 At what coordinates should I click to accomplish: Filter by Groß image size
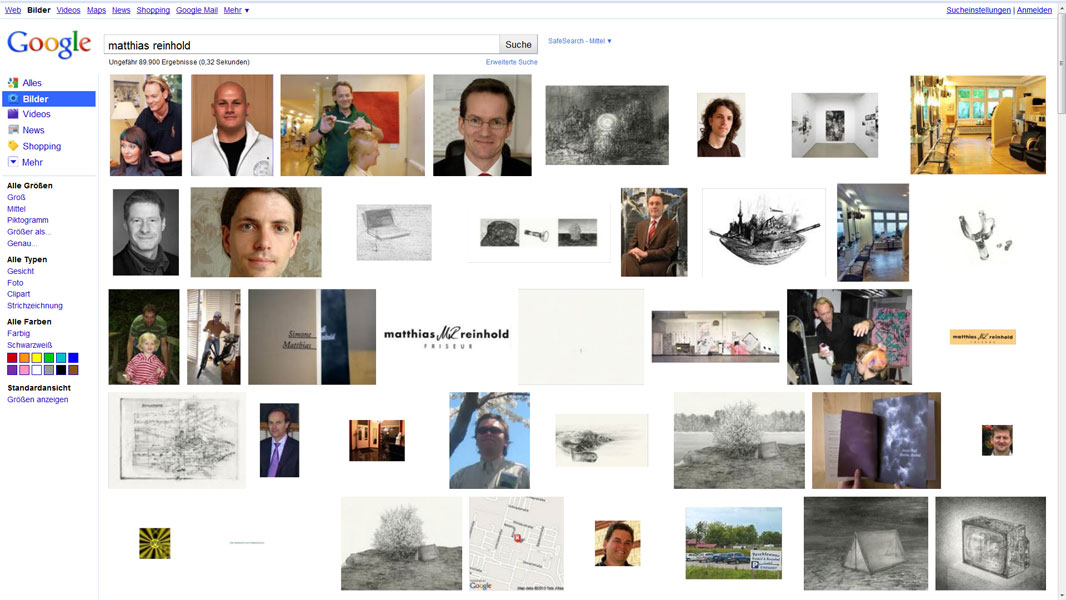point(16,197)
